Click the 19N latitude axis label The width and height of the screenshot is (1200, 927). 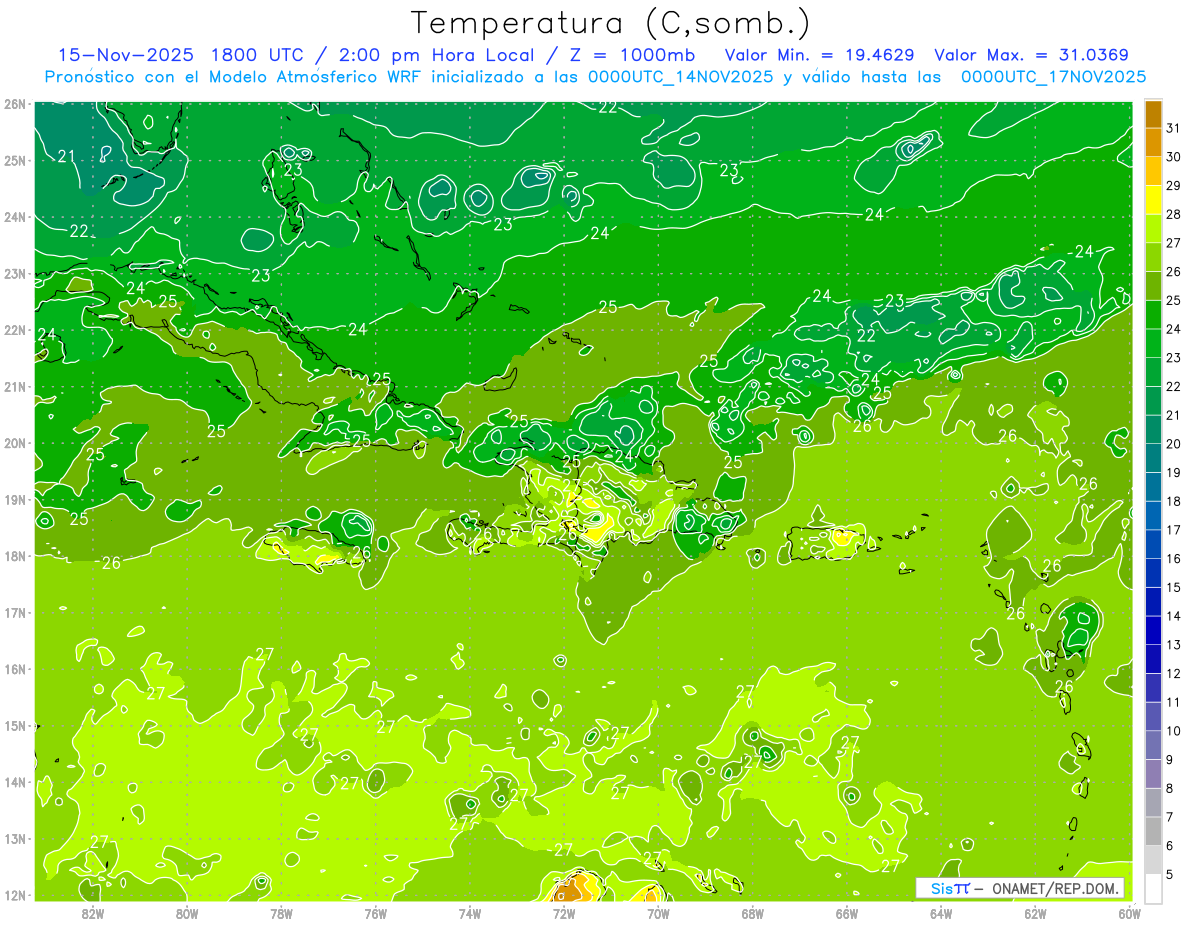(x=15, y=499)
